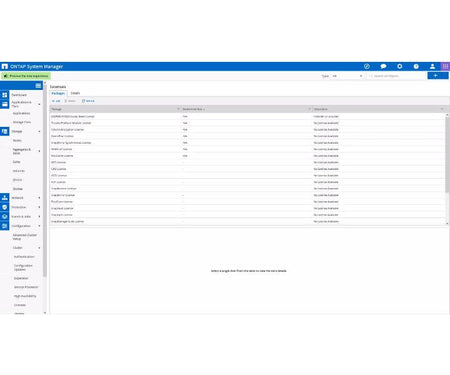This screenshot has height=375, width=450.
Task: Collapse the sidebar with hamburger icon
Action: coord(38,86)
